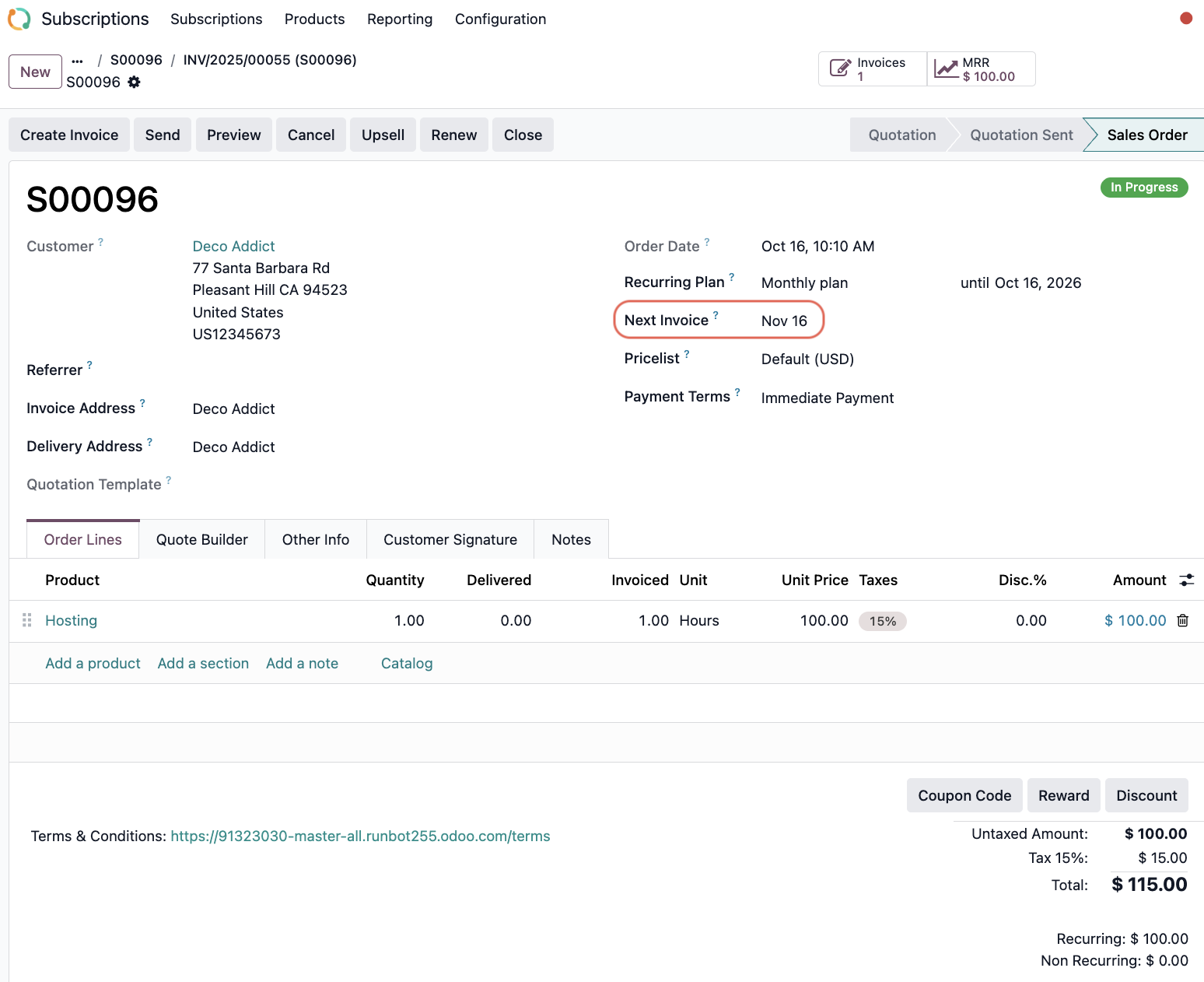
Task: Click the red recording status dot
Action: [x=1185, y=19]
